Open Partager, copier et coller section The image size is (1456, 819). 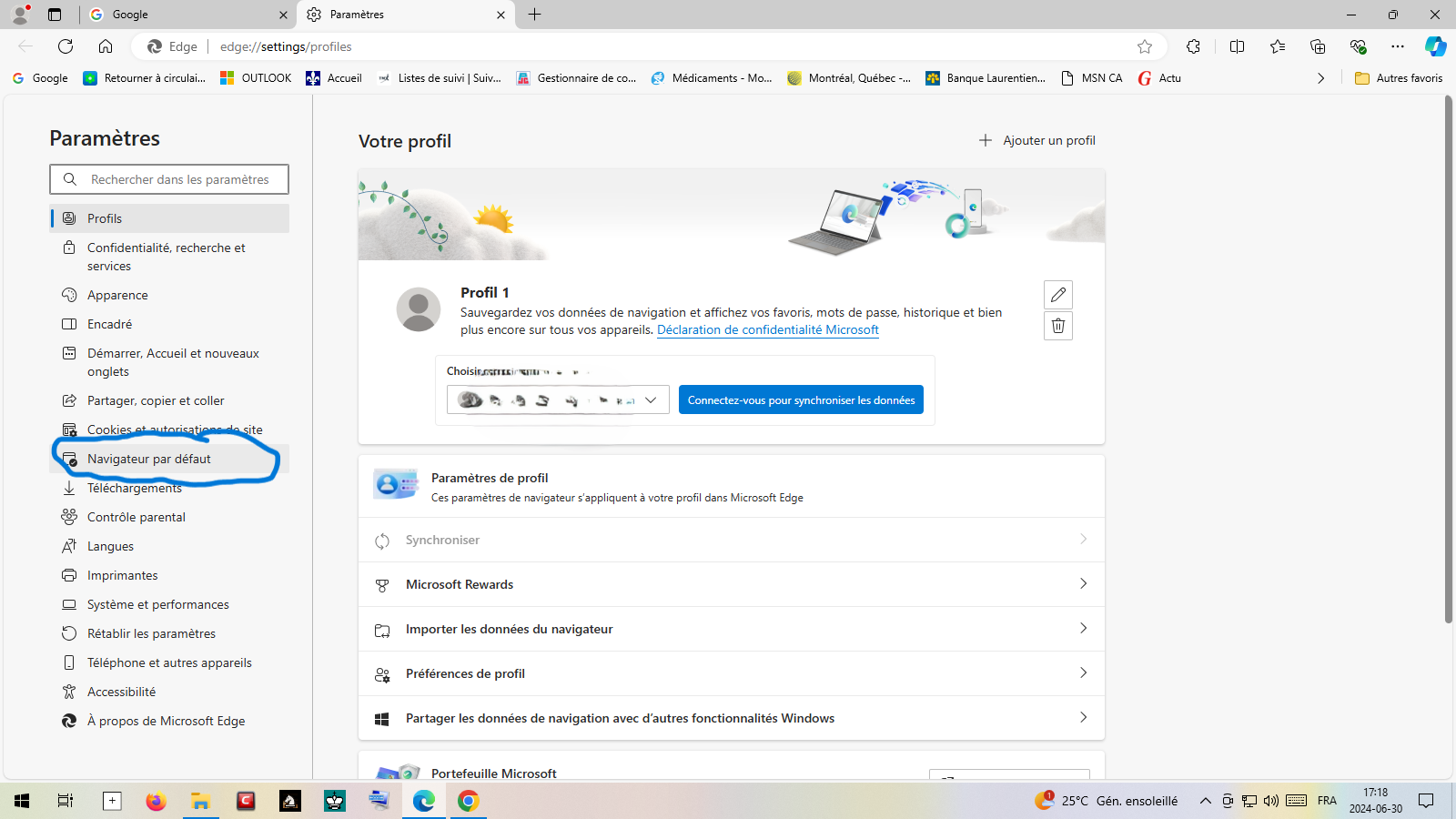pos(169,400)
